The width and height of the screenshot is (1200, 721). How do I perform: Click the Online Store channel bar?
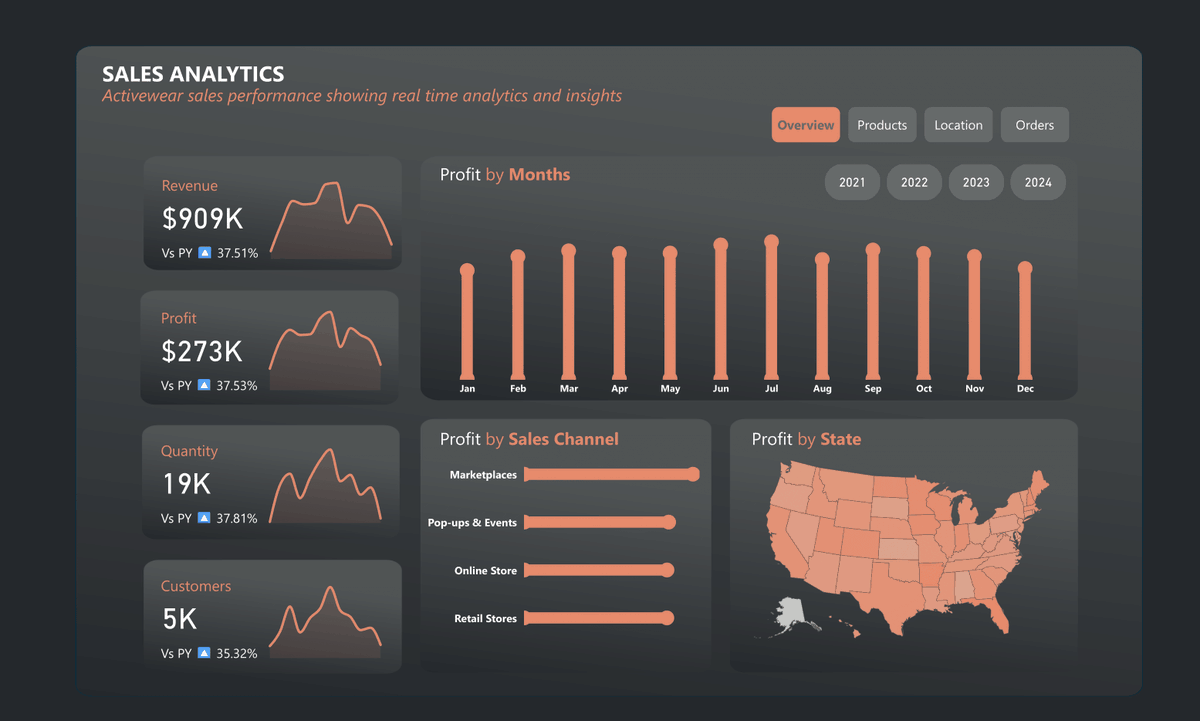[x=599, y=570]
